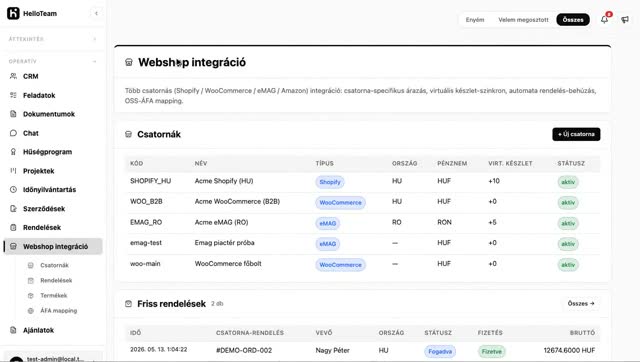This screenshot has height=362, width=640.
Task: Open the Projektek icon
Action: pos(13,171)
